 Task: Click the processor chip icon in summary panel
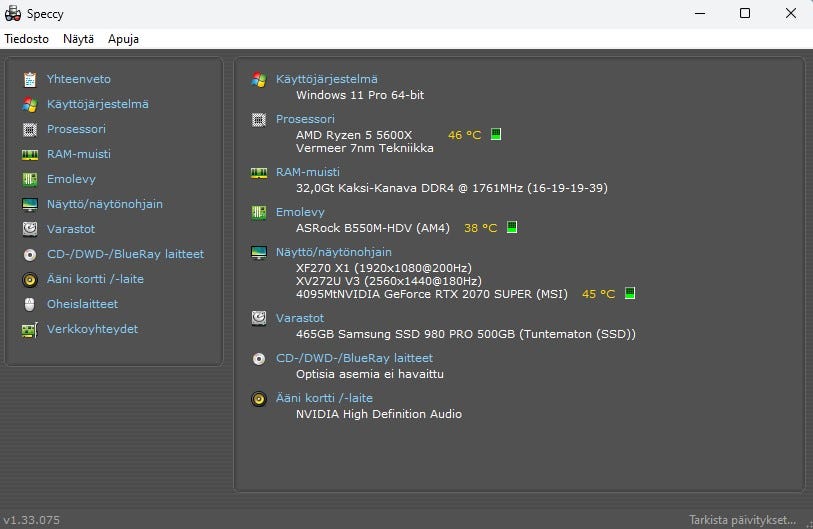coord(259,120)
